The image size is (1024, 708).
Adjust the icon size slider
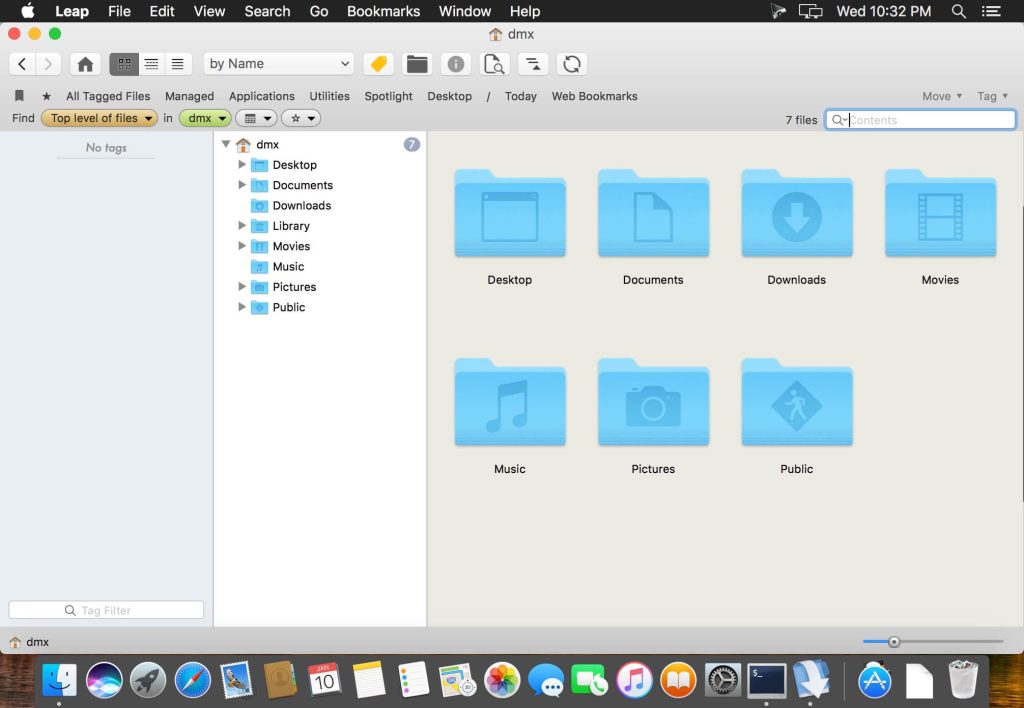(x=894, y=642)
